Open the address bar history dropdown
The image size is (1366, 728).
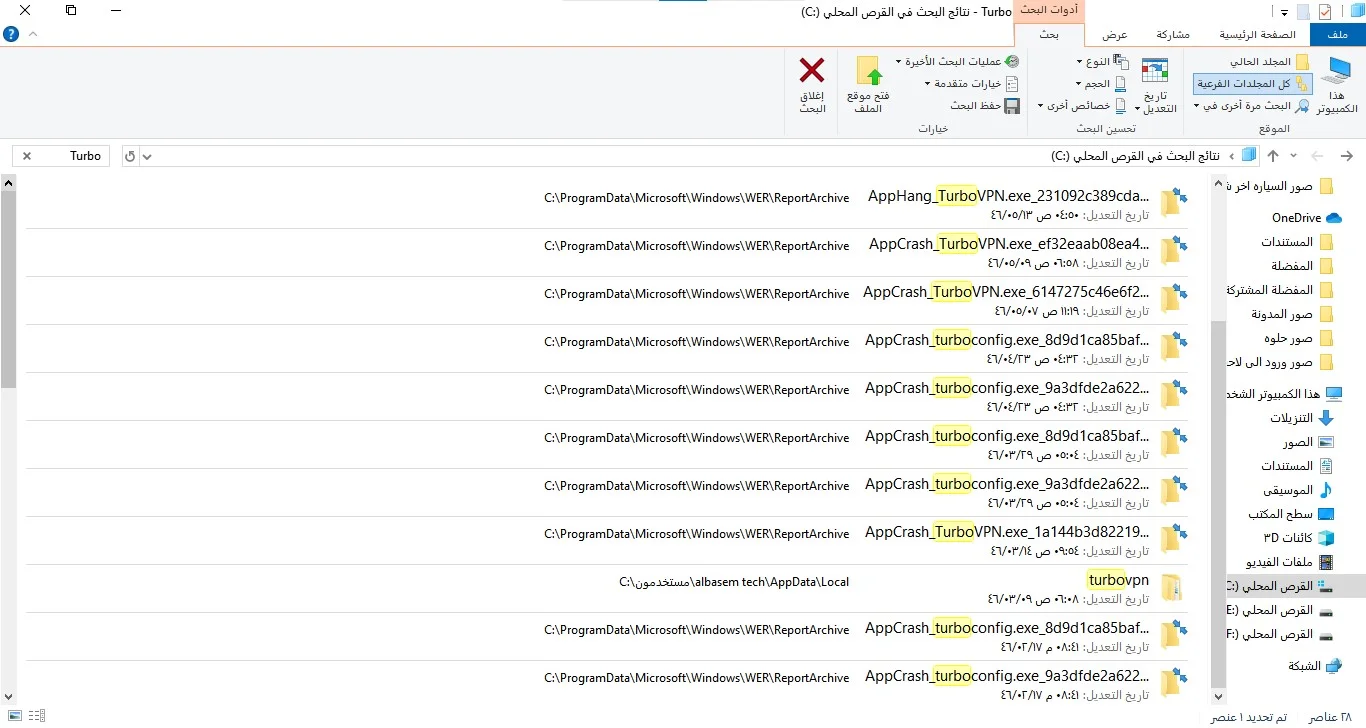click(147, 156)
